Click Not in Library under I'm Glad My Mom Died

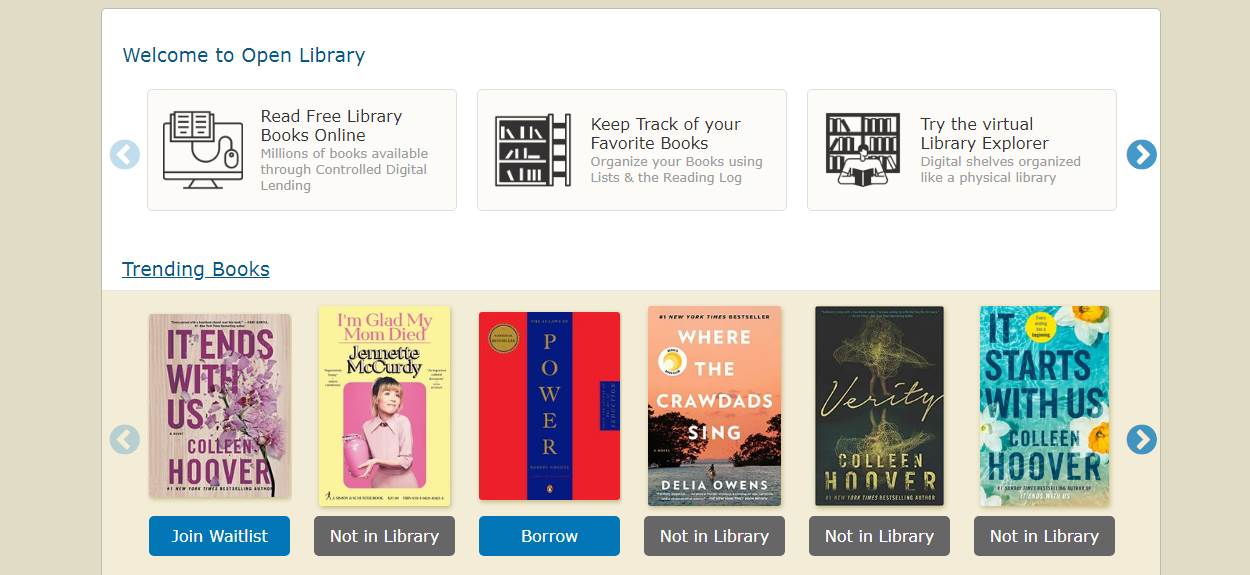(x=384, y=536)
